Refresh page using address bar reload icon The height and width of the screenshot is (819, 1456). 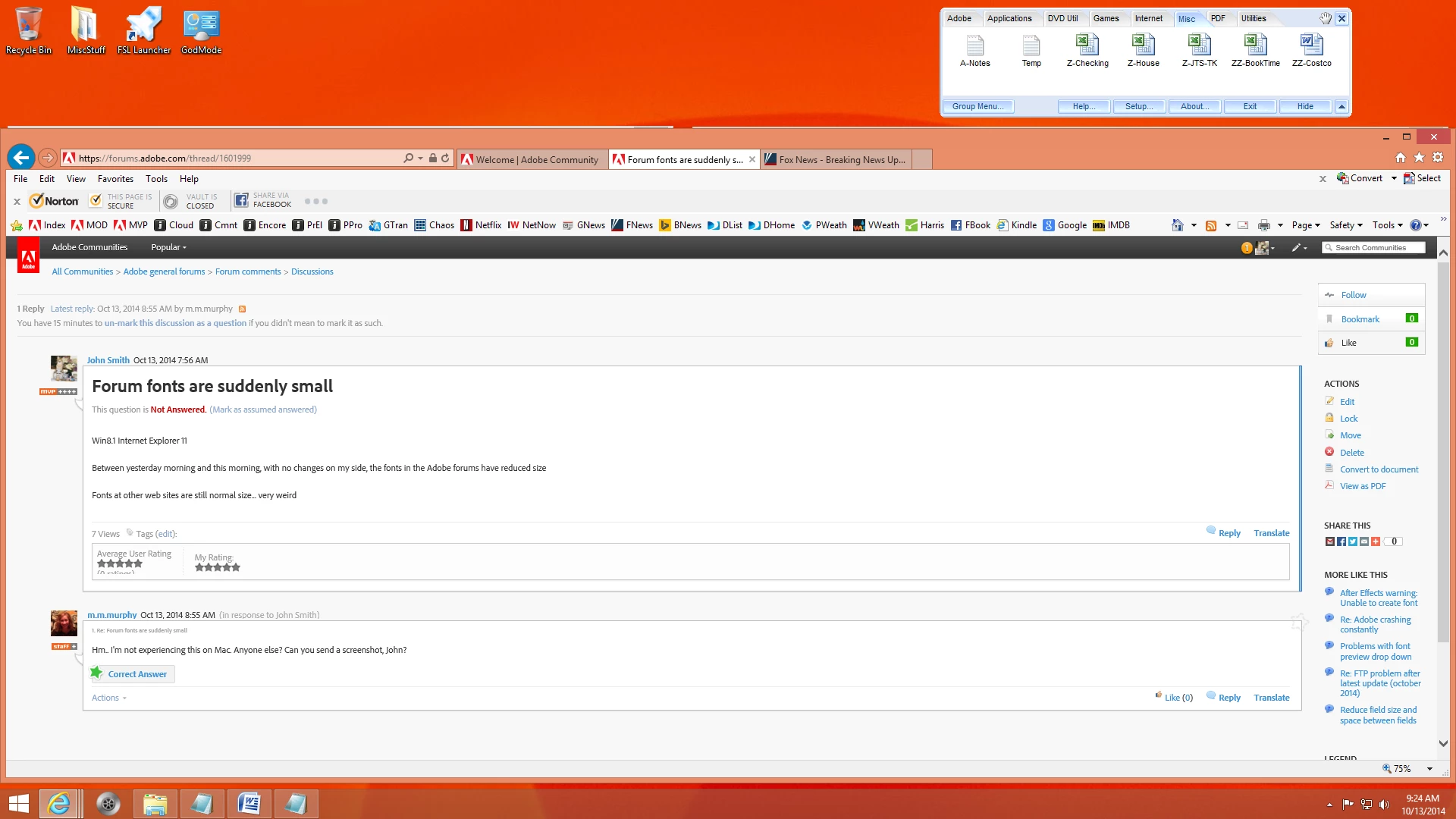pos(445,158)
